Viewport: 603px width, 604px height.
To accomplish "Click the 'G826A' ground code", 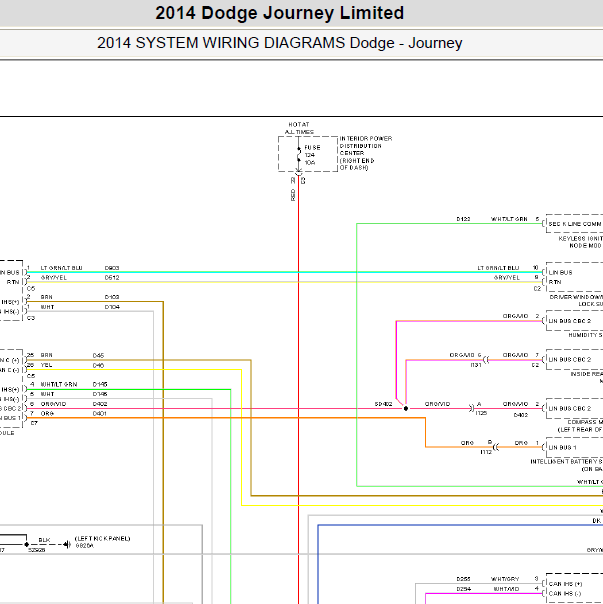I will (84, 545).
